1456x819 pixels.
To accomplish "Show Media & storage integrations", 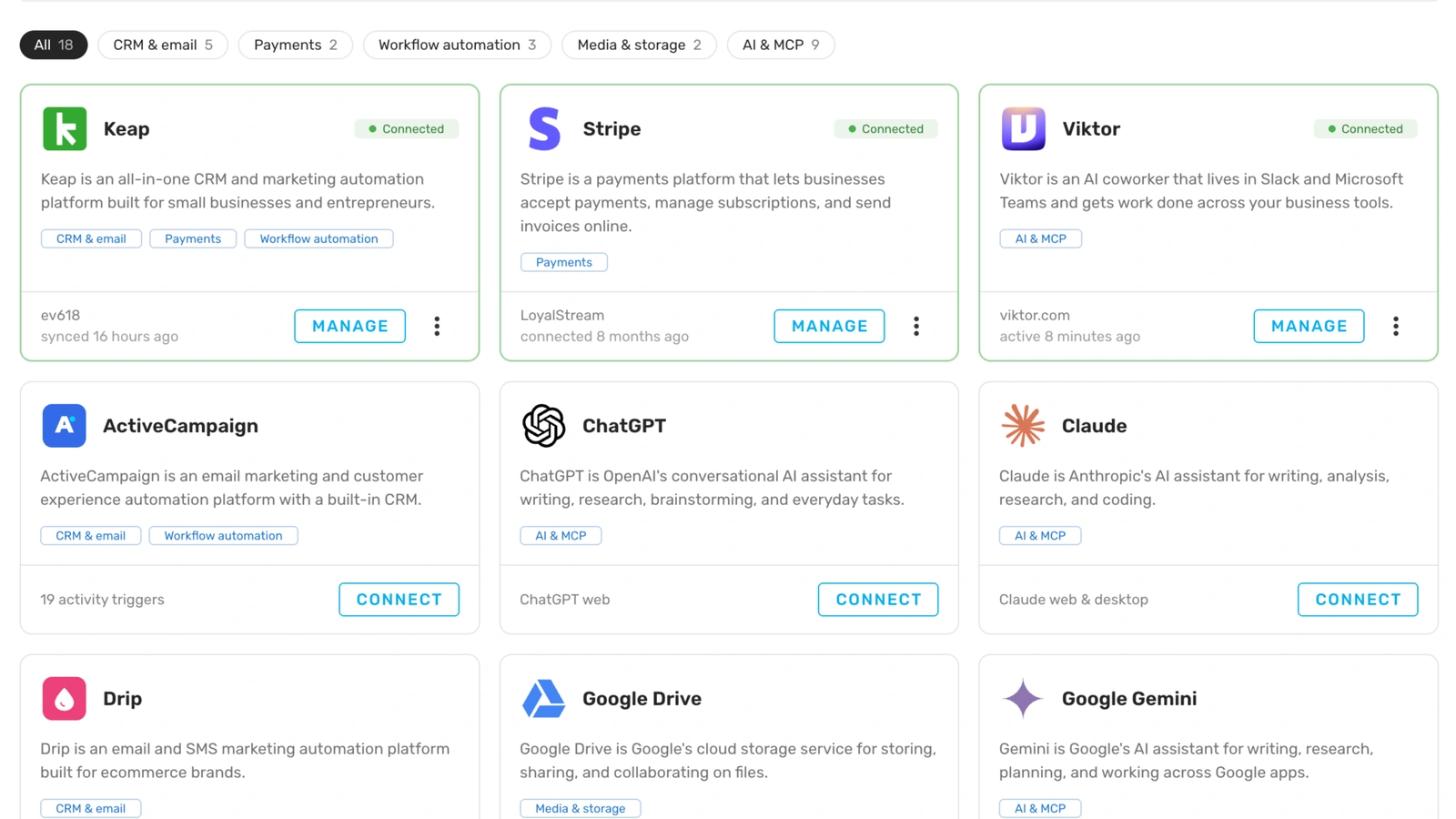I will (x=640, y=45).
